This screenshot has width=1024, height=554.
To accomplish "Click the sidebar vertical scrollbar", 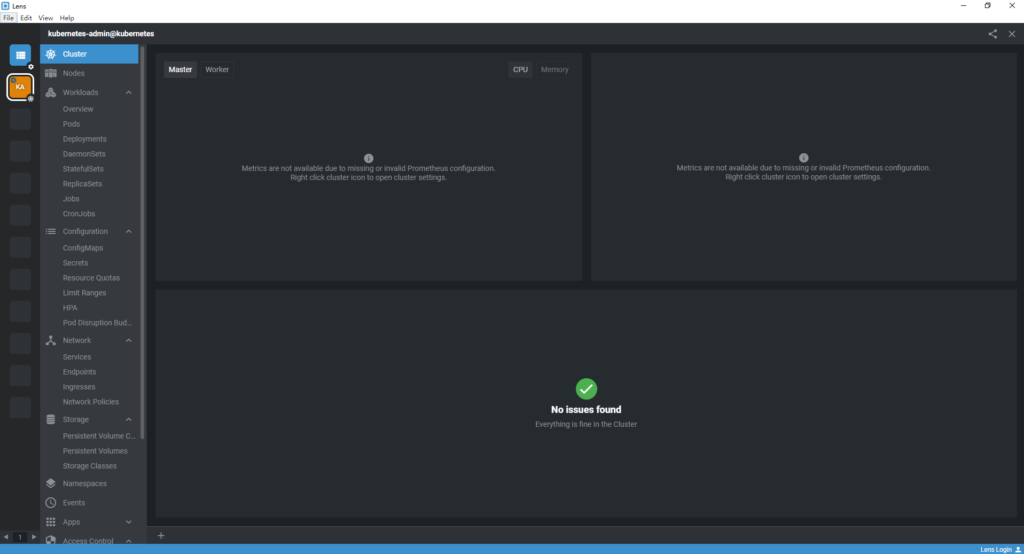I will pyautogui.click(x=142, y=242).
